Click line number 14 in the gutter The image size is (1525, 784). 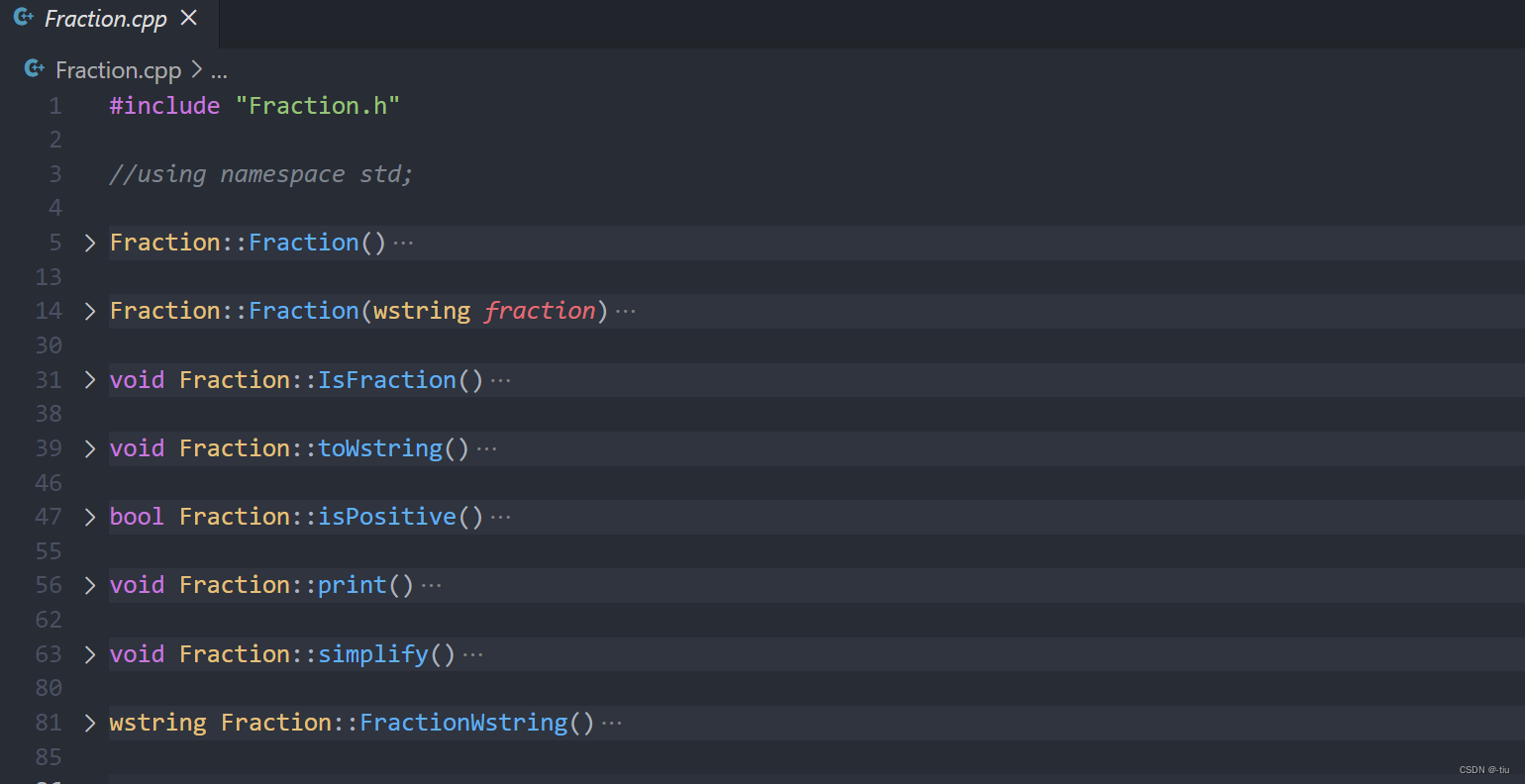49,311
